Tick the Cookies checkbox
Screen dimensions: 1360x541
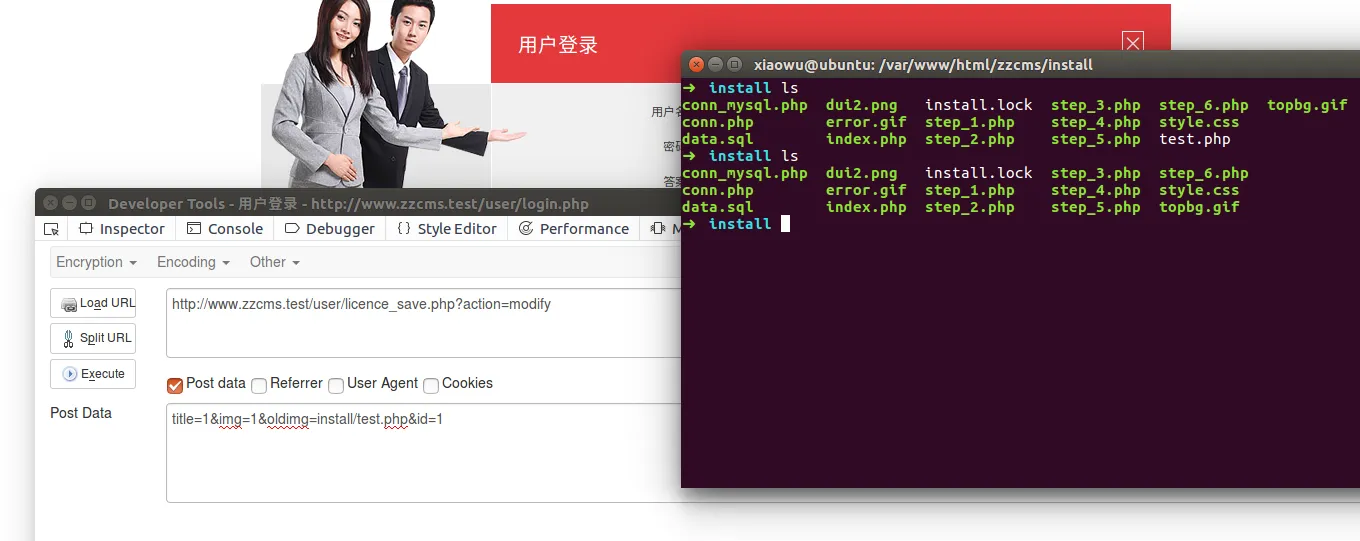431,385
